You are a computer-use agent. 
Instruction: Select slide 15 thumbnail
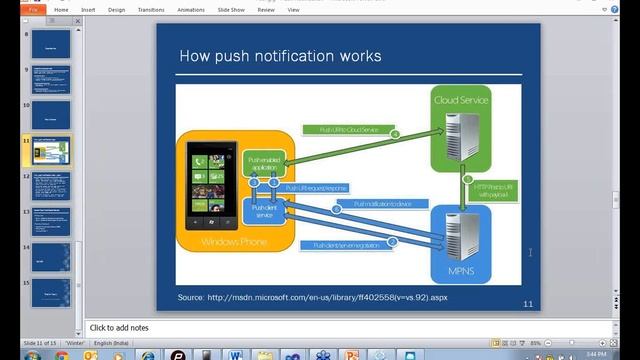pyautogui.click(x=51, y=293)
